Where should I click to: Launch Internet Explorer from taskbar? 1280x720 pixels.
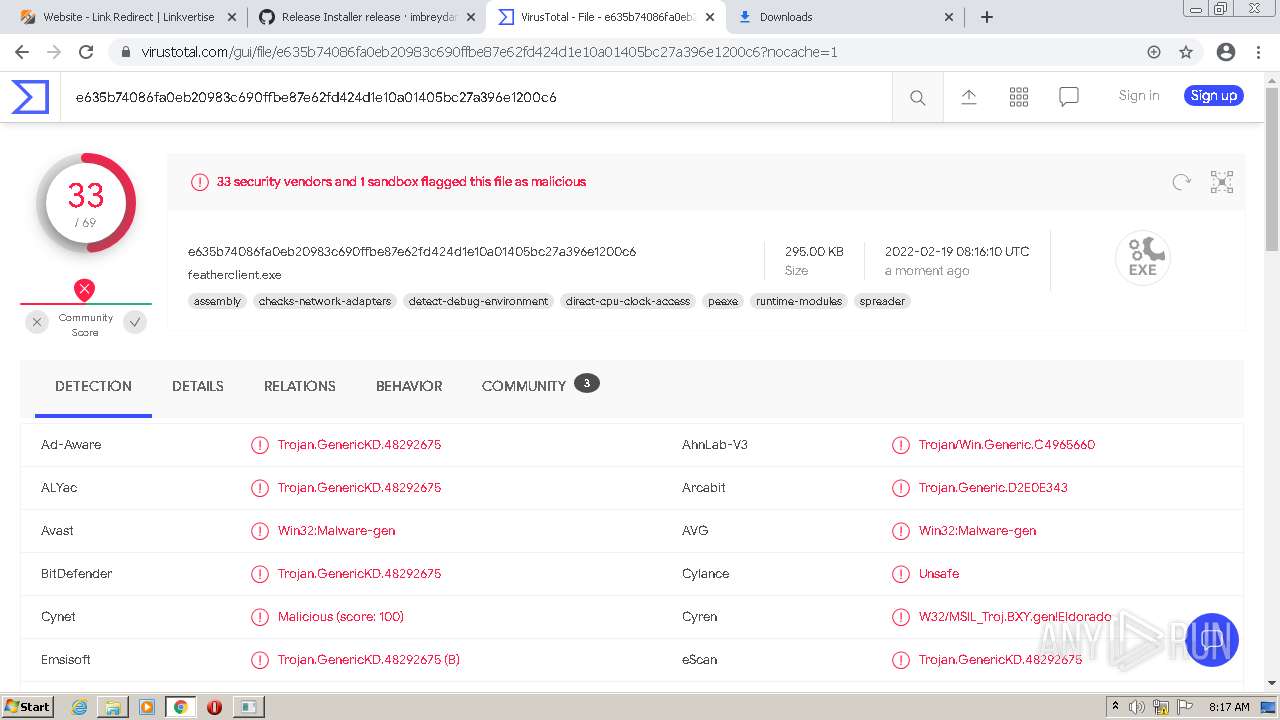pos(79,707)
